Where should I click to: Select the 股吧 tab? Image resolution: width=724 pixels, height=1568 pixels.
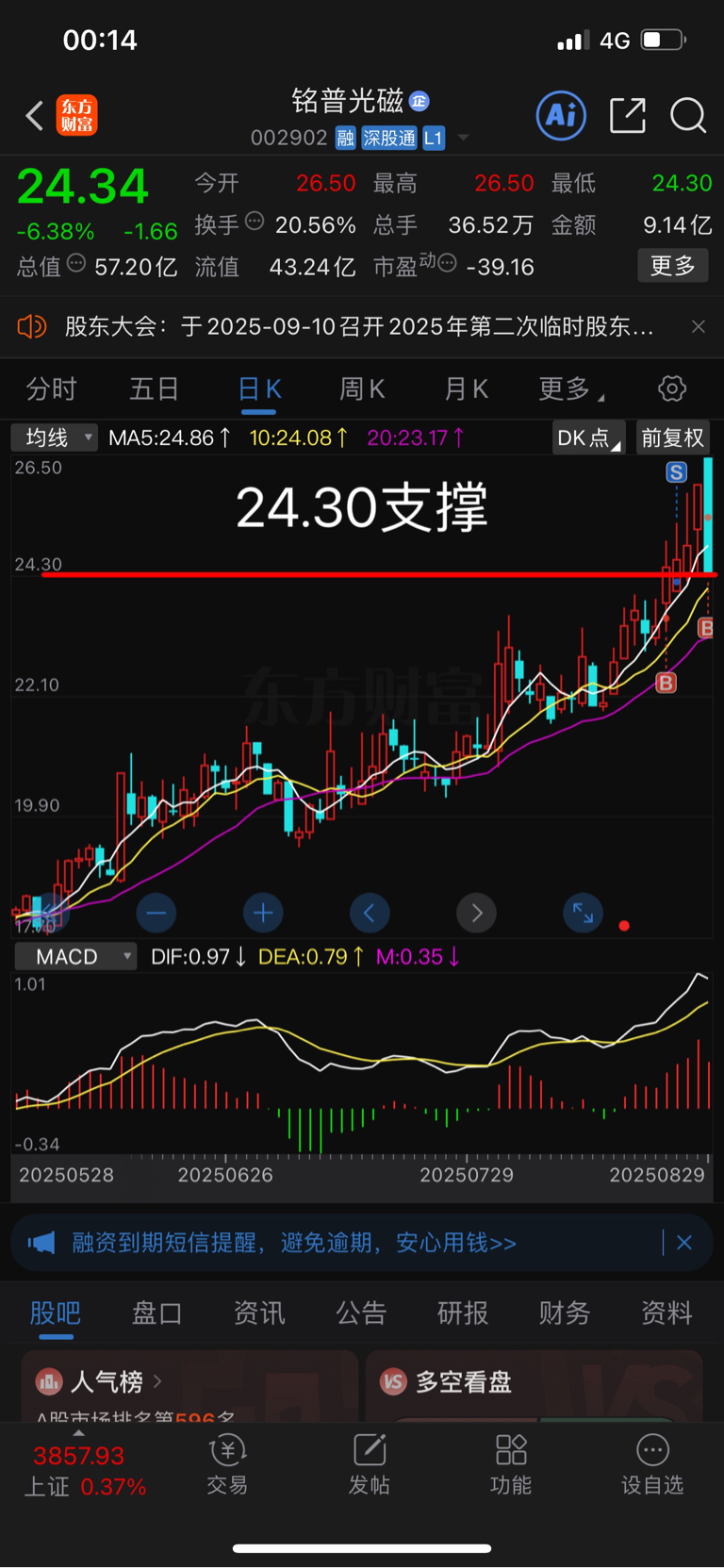56,1312
